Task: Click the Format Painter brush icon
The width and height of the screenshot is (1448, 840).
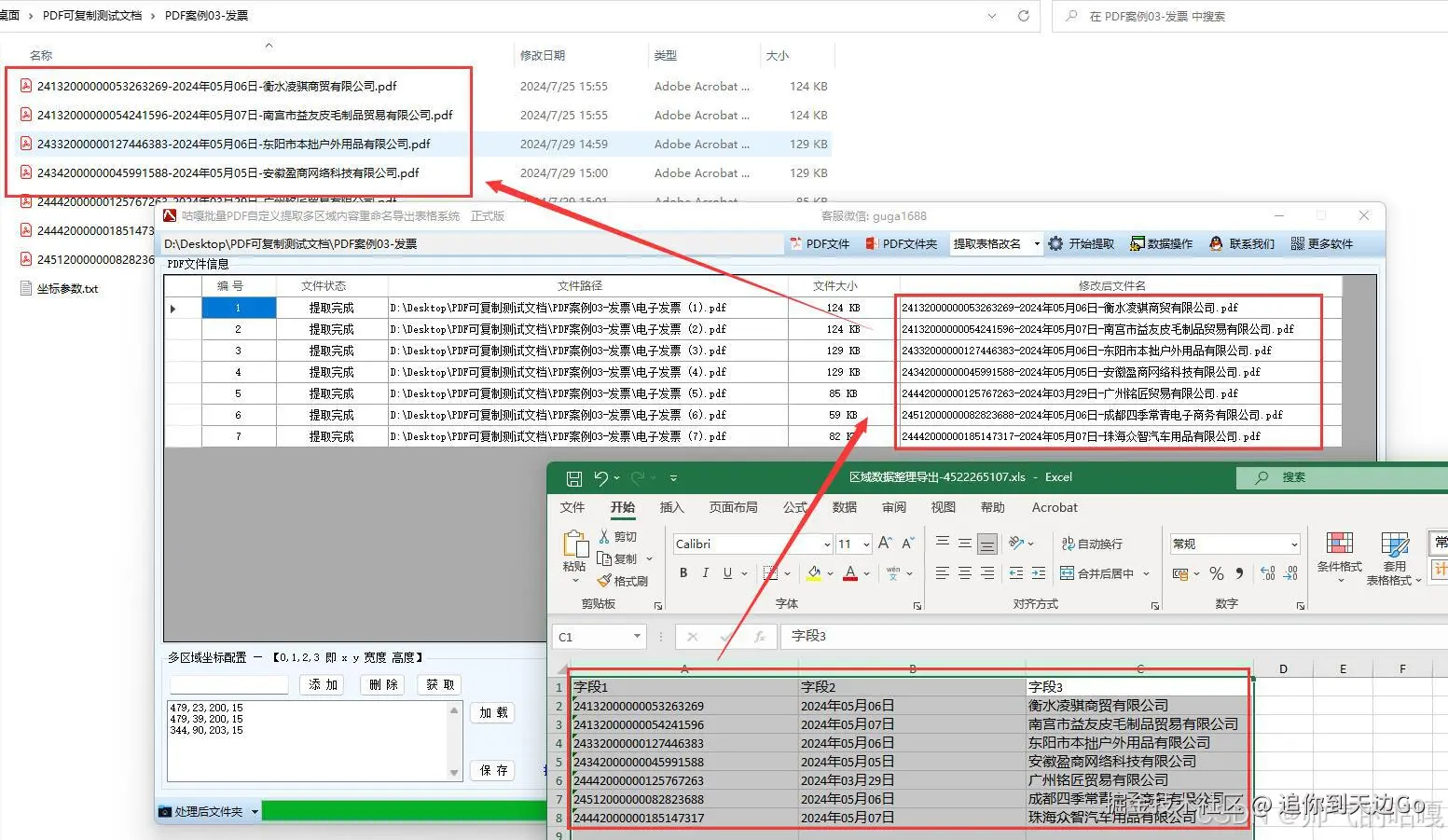Action: (x=604, y=581)
